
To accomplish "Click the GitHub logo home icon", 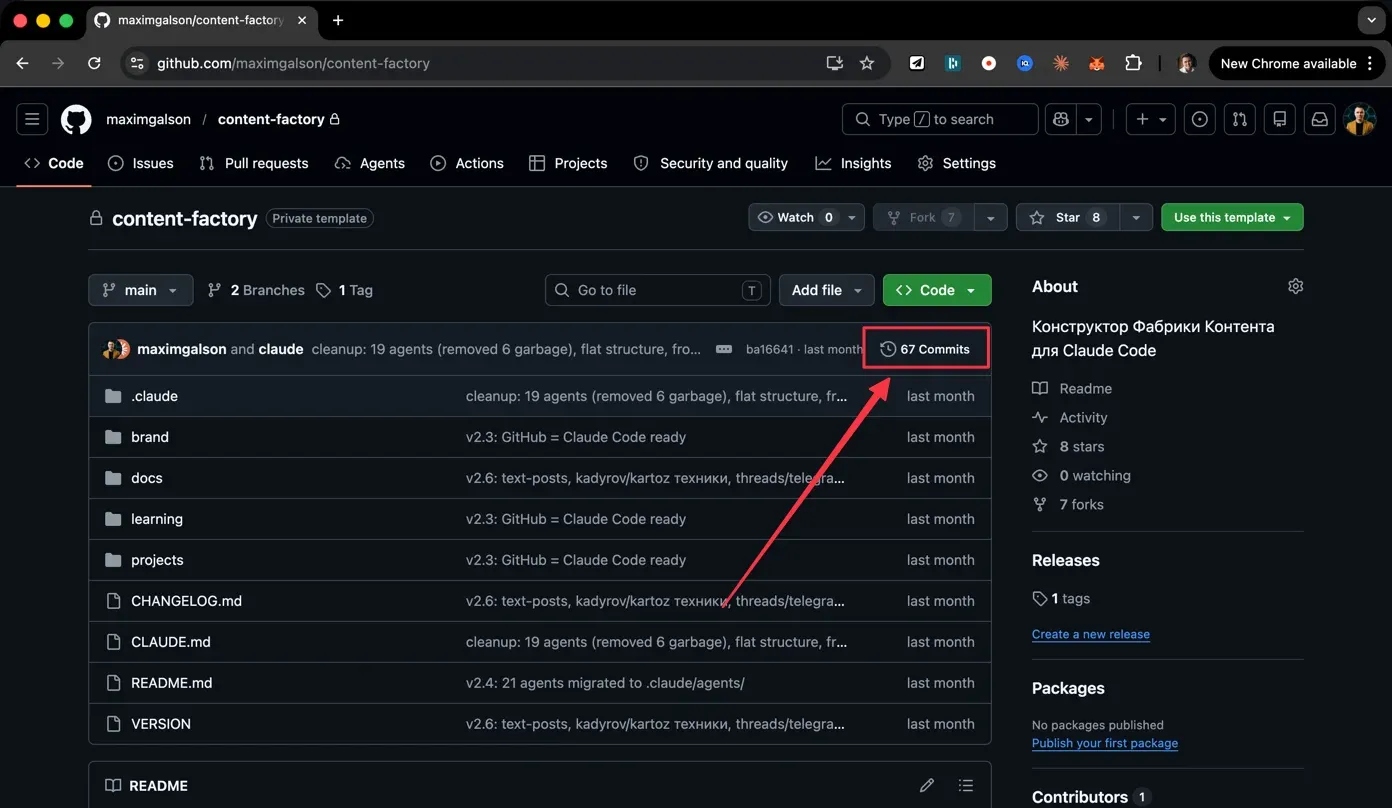I will tap(76, 119).
